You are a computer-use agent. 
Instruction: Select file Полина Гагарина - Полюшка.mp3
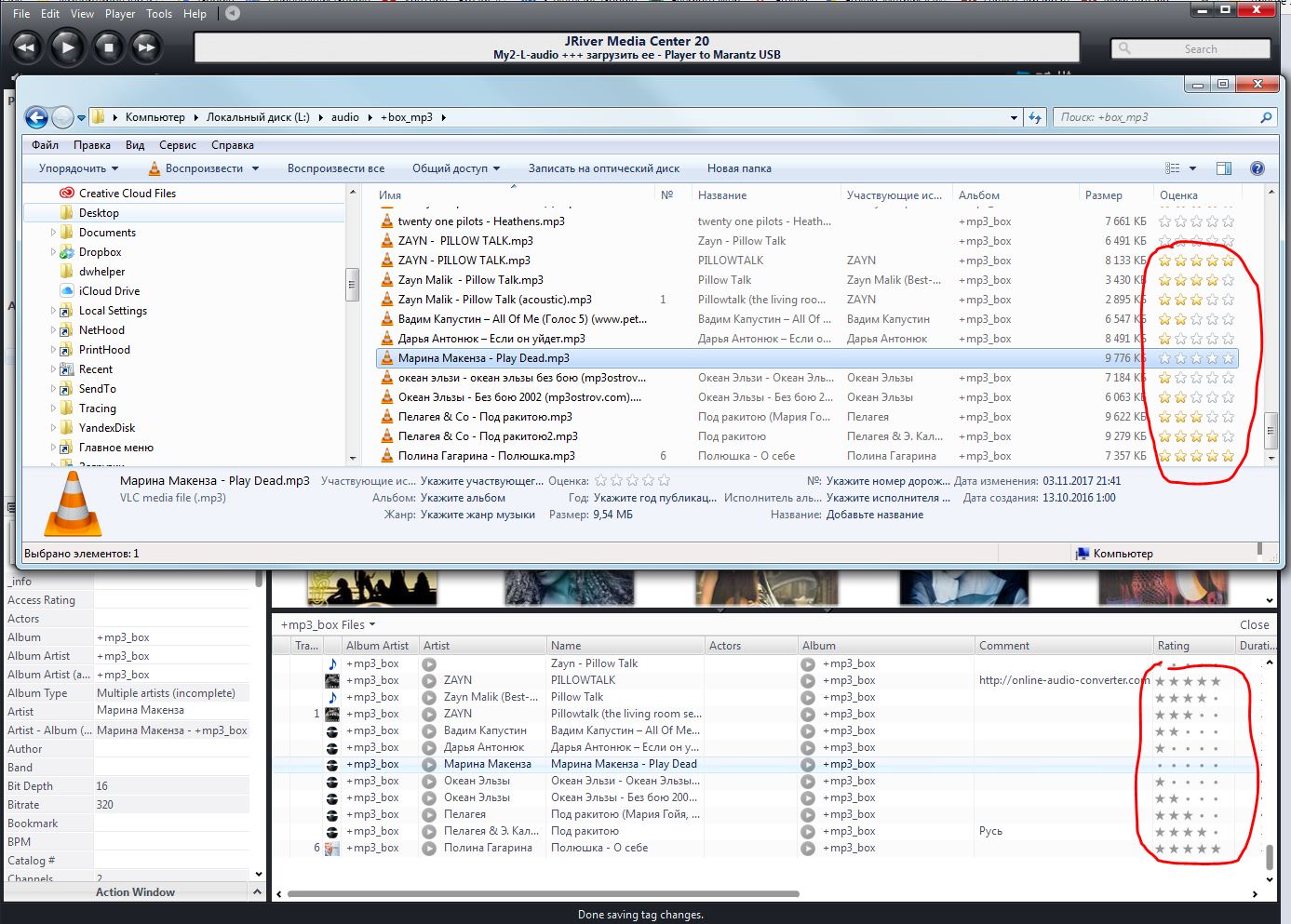[486, 456]
